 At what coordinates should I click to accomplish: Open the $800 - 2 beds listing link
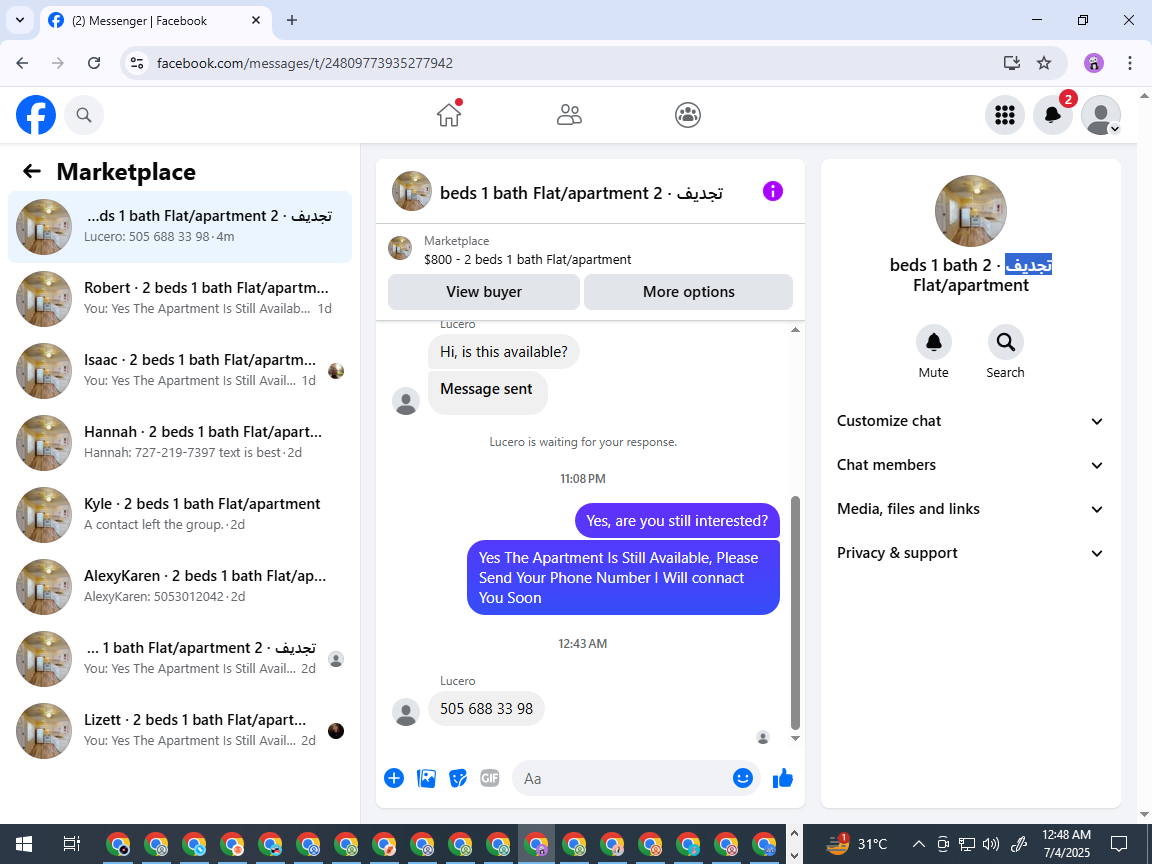tap(527, 259)
